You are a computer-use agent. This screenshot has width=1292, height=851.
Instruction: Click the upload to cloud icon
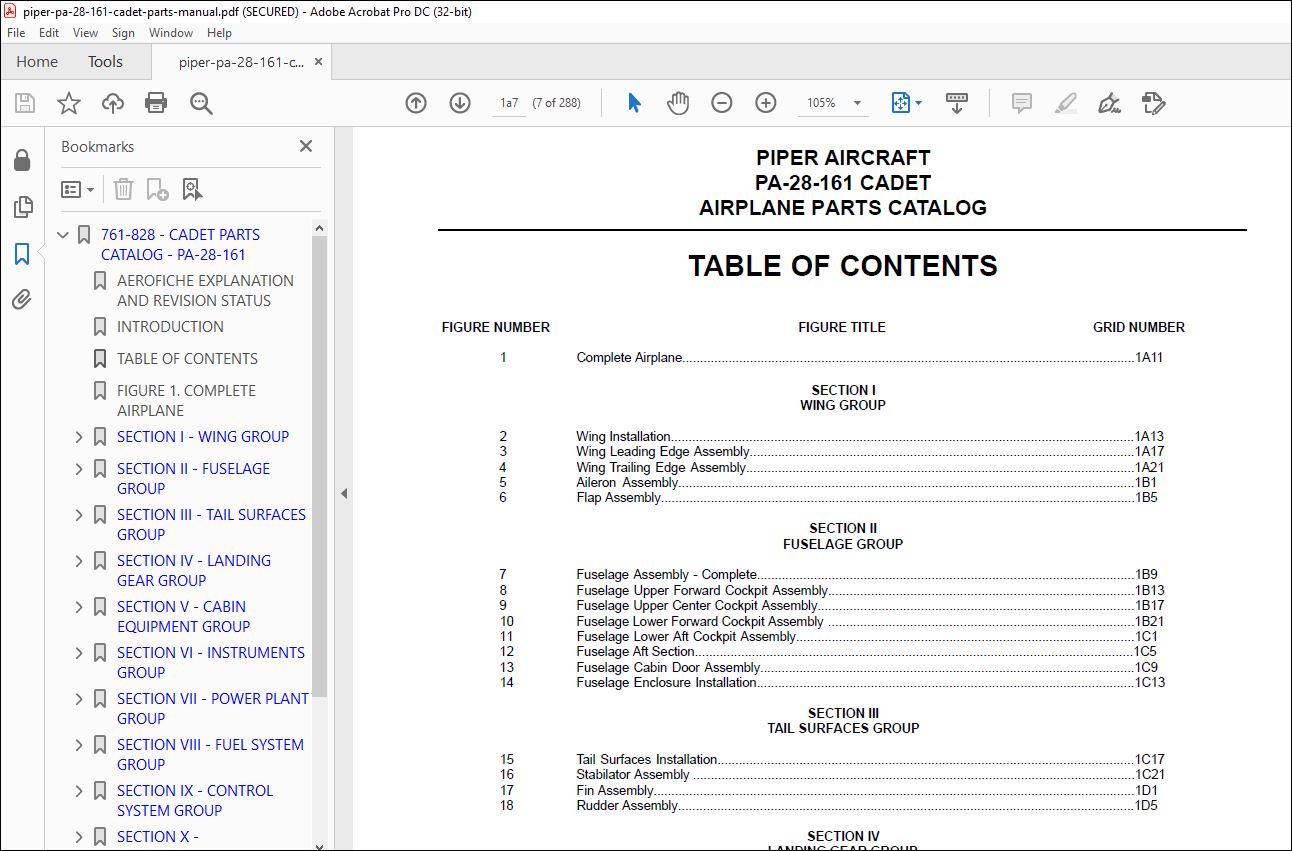coord(113,103)
